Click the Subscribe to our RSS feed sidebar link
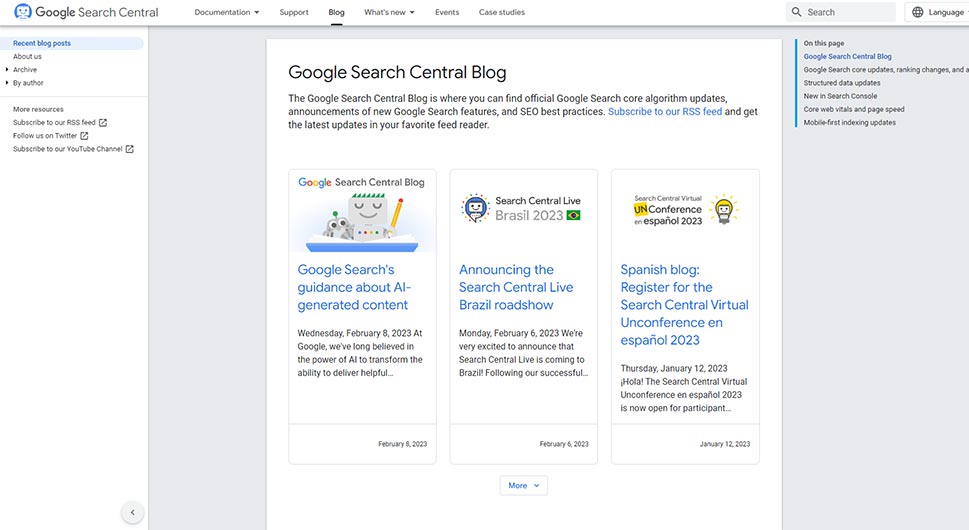Screen dimensions: 969x530 pyautogui.click(x=54, y=122)
